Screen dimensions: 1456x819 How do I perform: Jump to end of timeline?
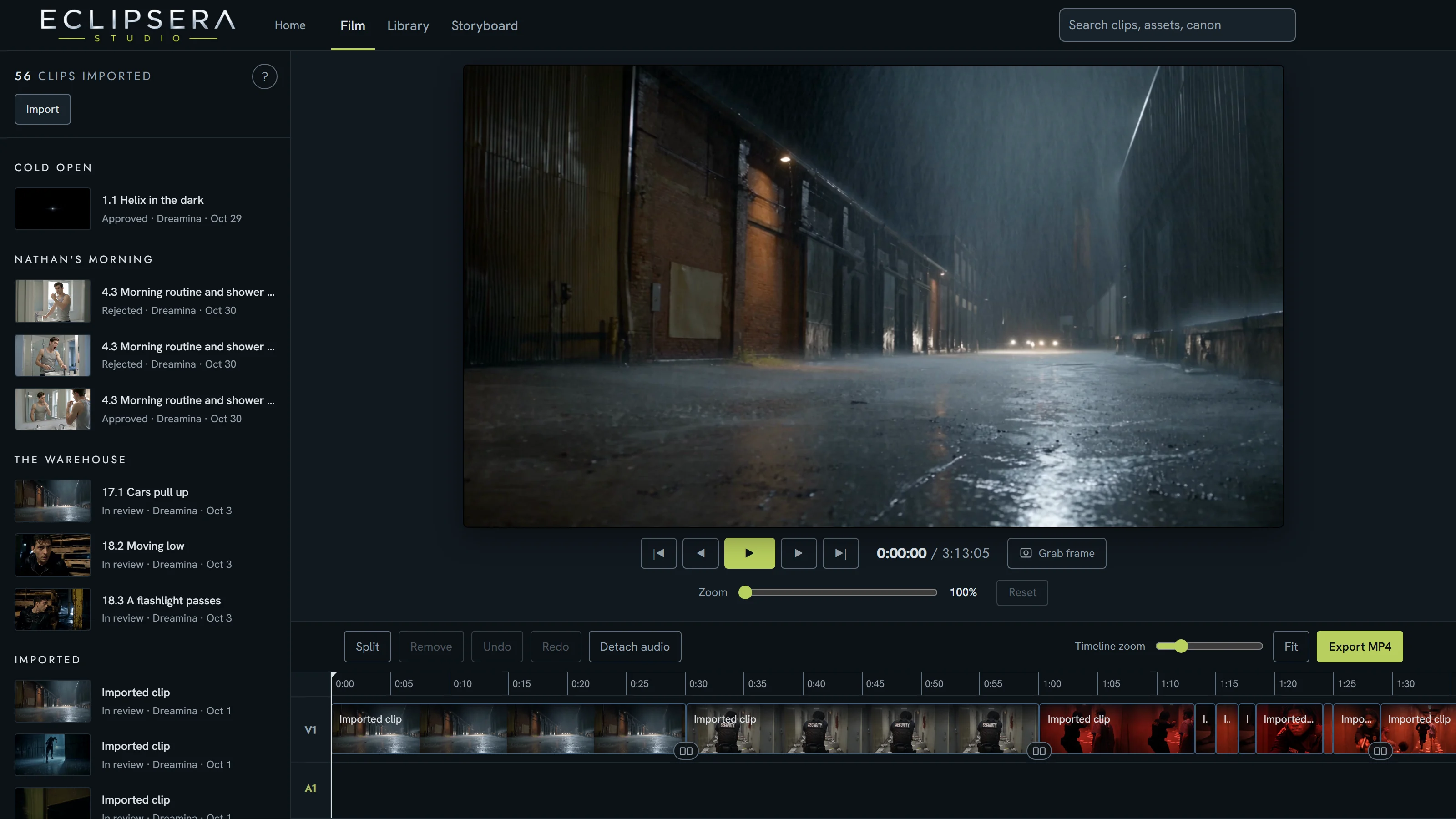(x=840, y=553)
